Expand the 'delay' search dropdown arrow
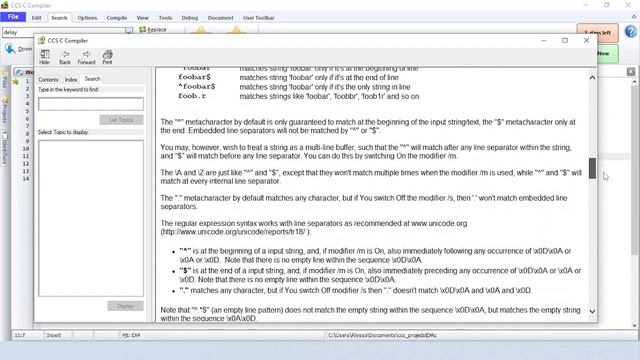The width and height of the screenshot is (640, 360). click(129, 32)
